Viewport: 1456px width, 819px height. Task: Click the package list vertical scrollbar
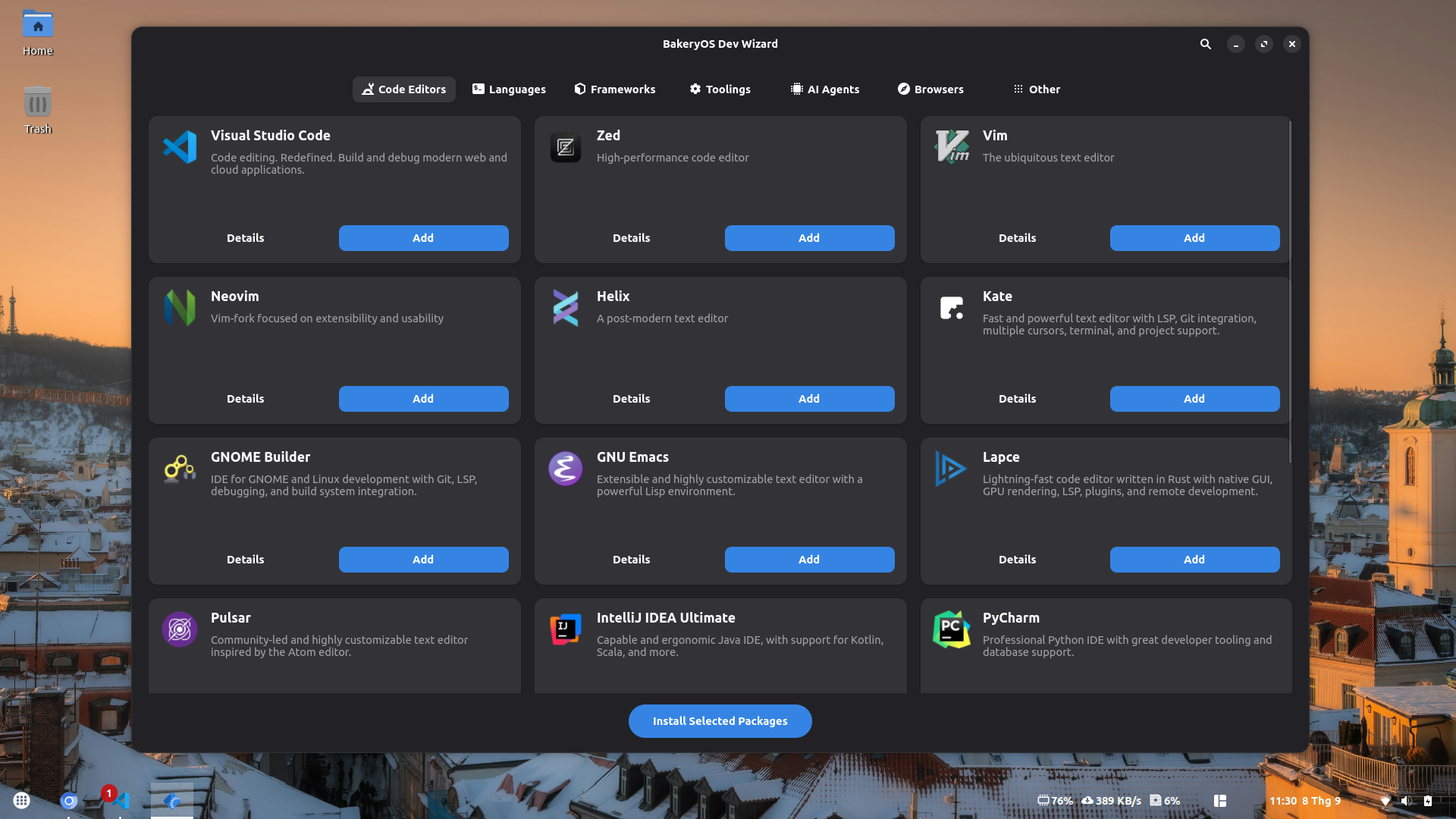[1290, 292]
